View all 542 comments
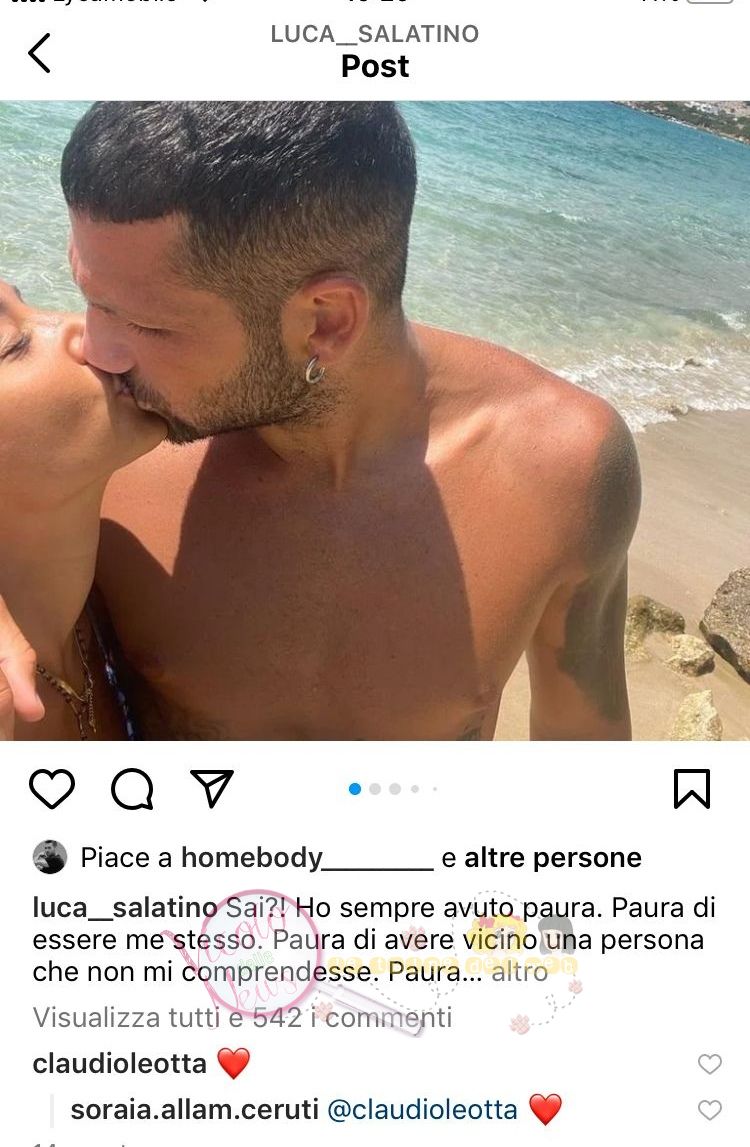 [242, 1018]
